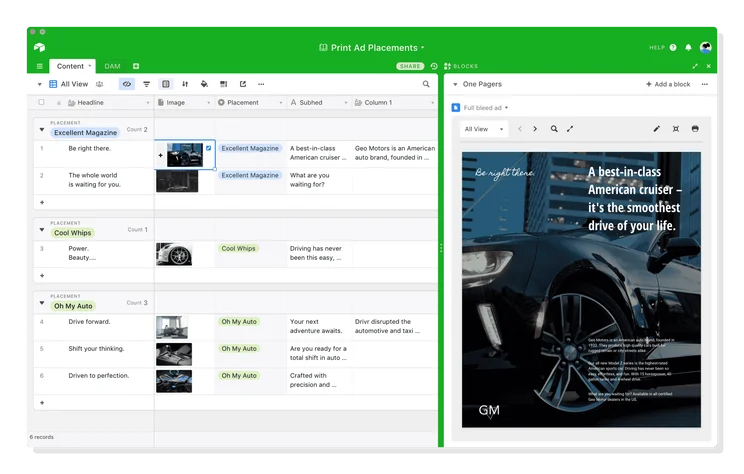Open the row color paint bucket icon
Viewport: 744px width, 474px height.
point(204,84)
